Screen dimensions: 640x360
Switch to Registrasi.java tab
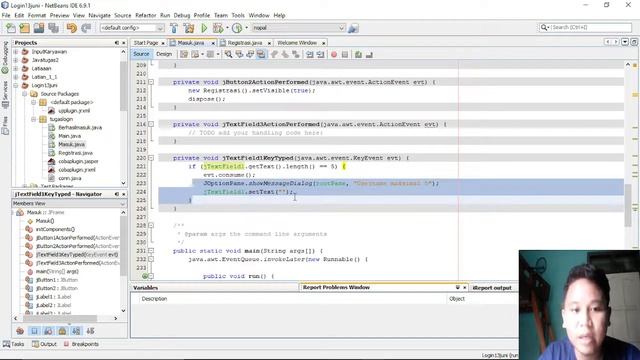245,43
